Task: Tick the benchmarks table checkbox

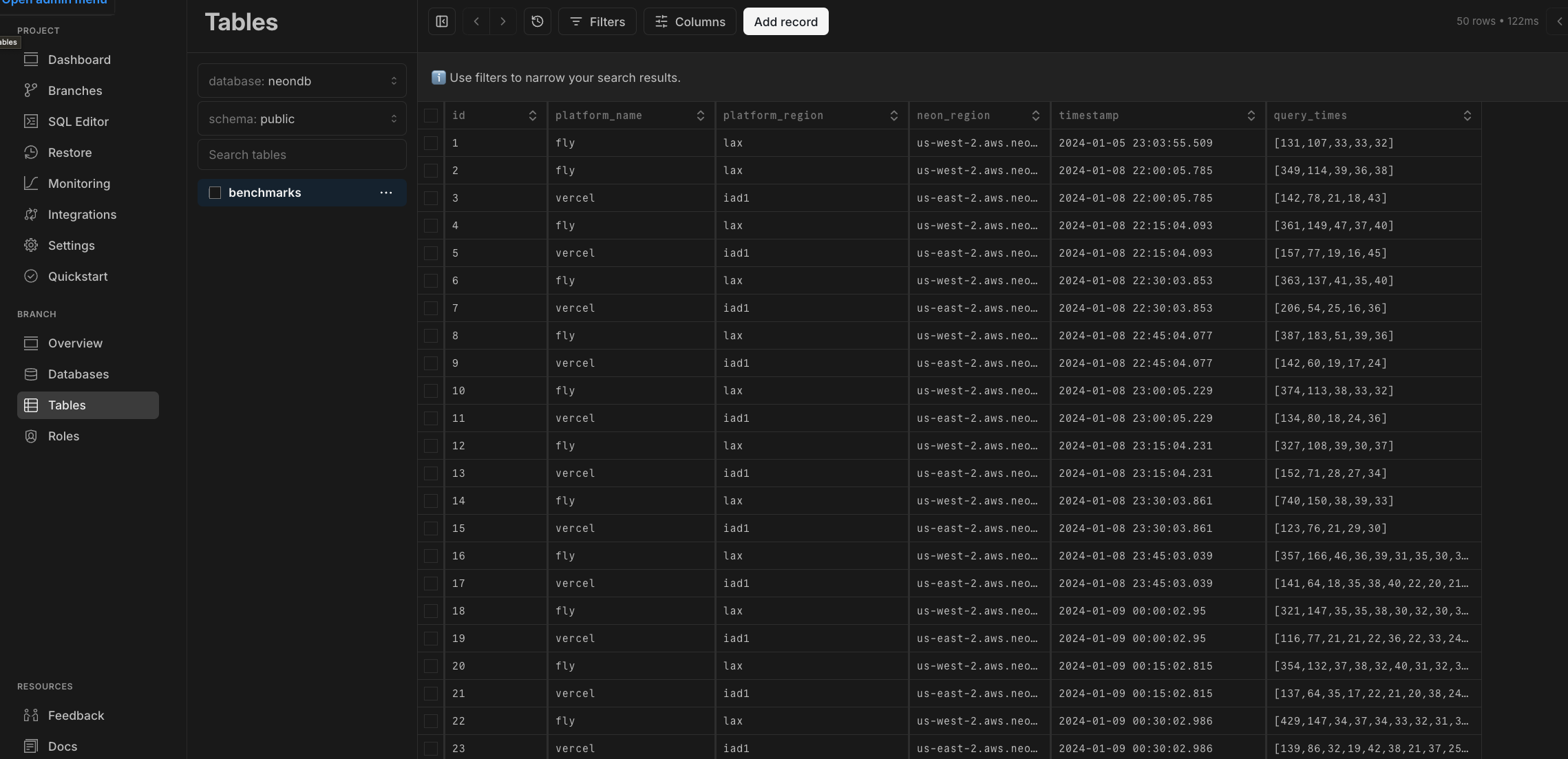Action: point(215,193)
